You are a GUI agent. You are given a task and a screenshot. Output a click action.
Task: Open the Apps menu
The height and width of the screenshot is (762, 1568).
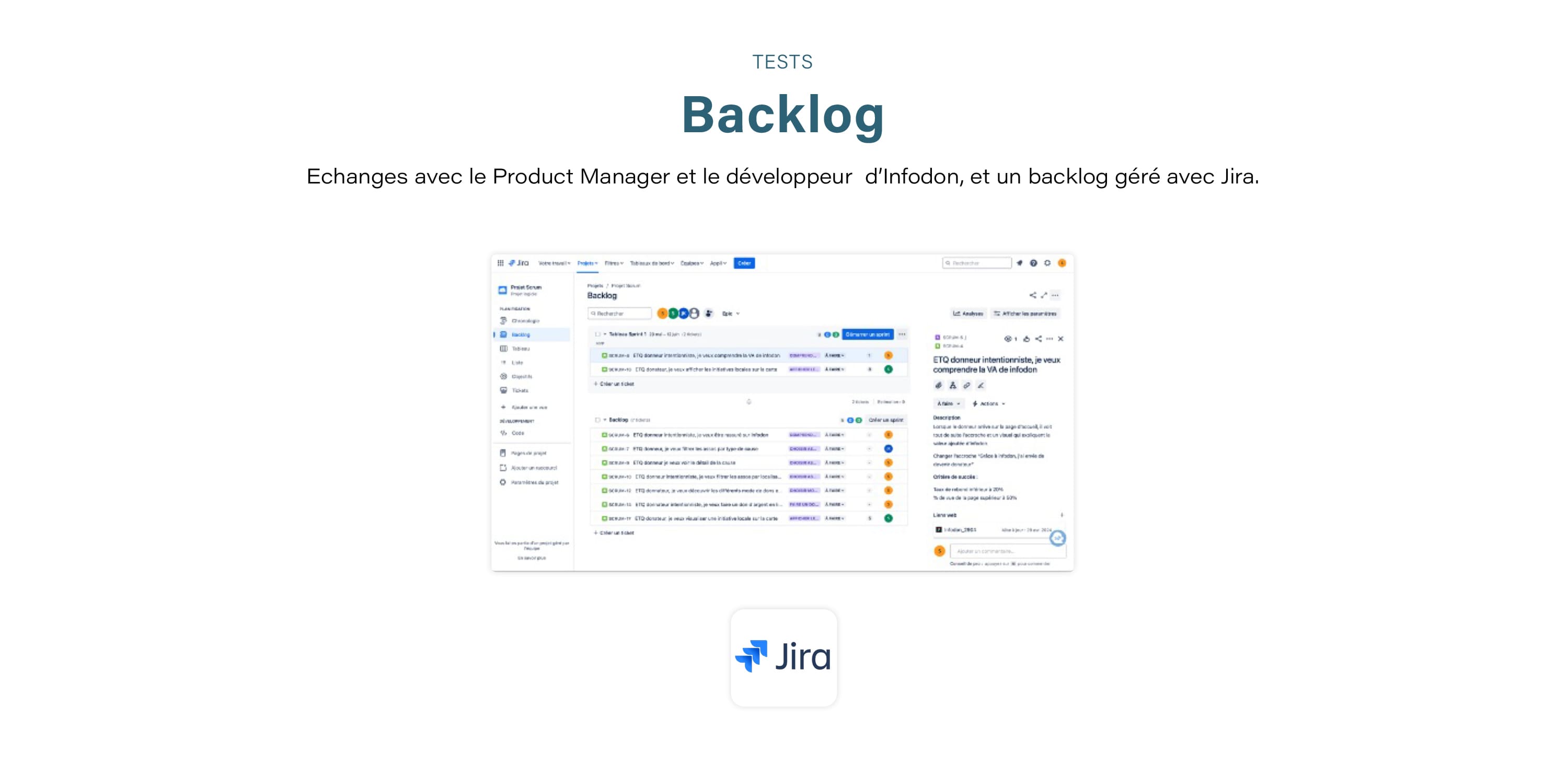[718, 263]
